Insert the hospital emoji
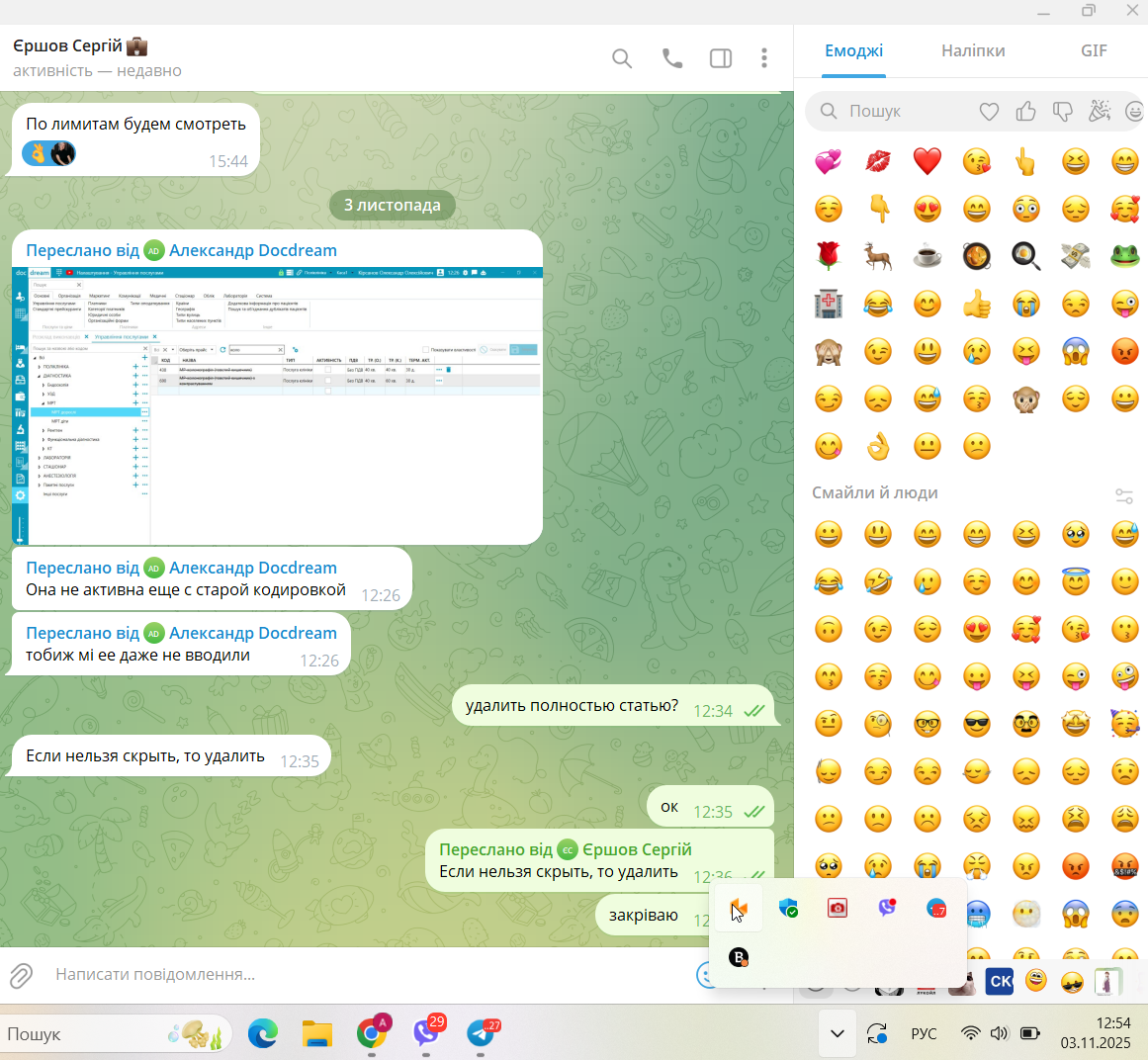1148x1060 pixels. [x=828, y=304]
